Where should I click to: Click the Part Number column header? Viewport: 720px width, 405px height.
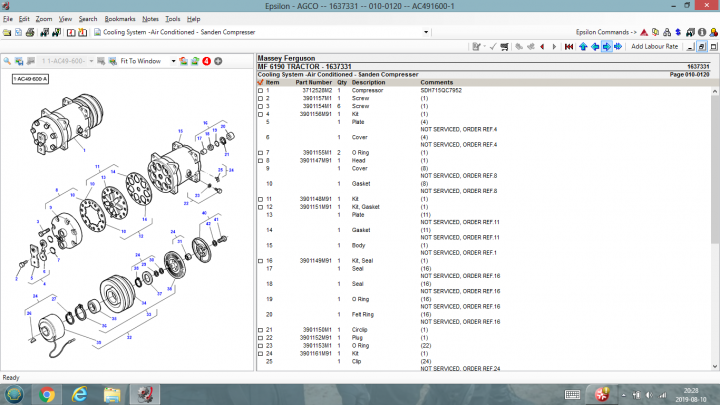(x=313, y=82)
